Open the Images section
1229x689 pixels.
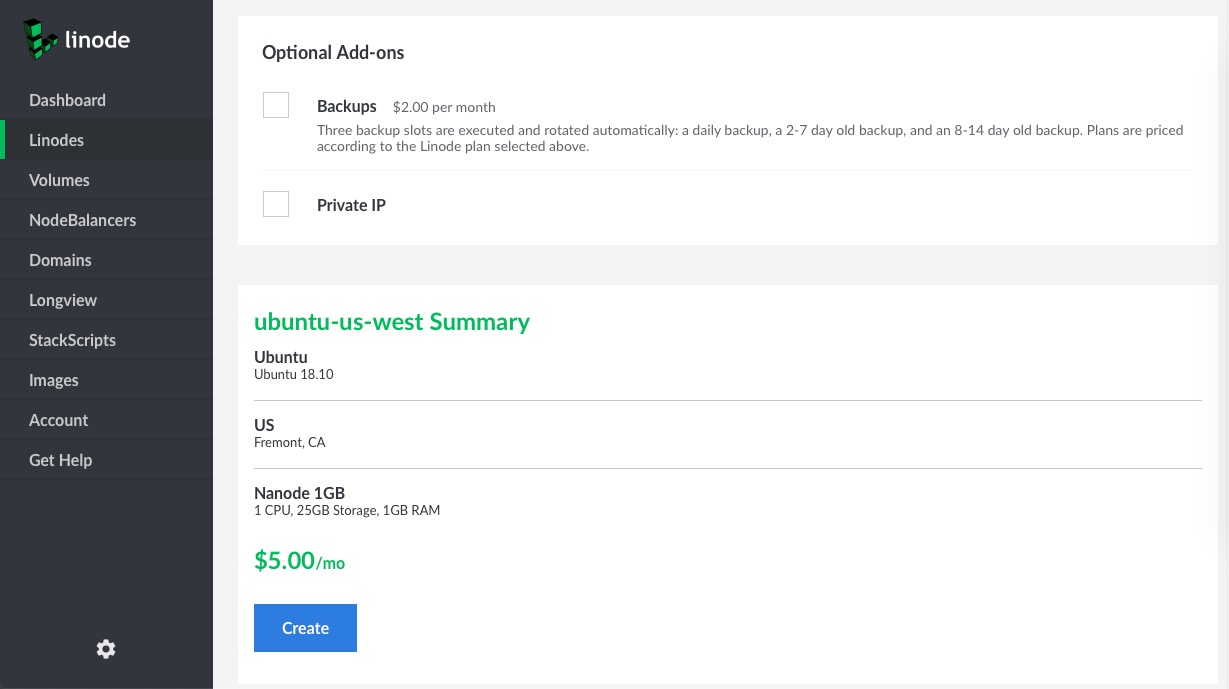(53, 380)
